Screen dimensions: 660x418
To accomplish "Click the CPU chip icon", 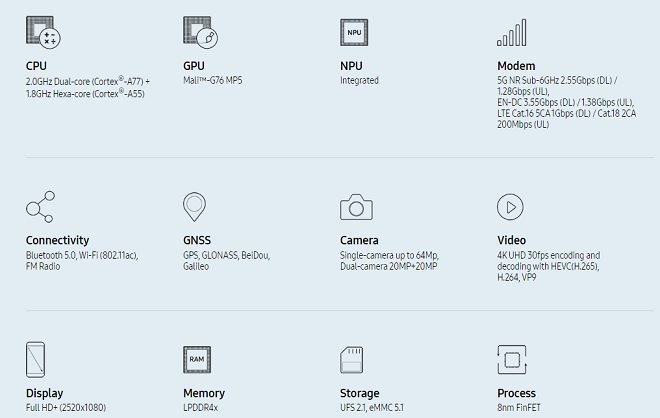I will [x=43, y=32].
